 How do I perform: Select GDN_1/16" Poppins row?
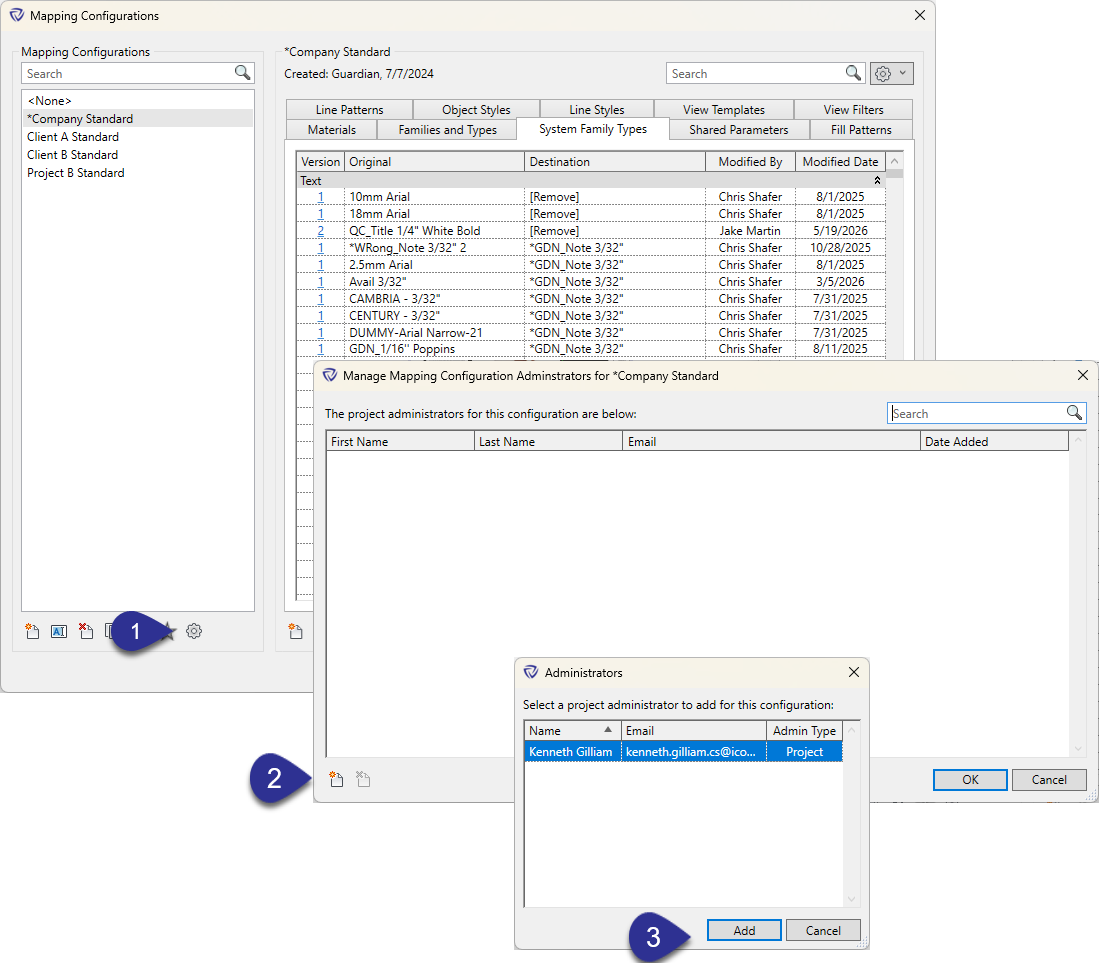pos(591,349)
